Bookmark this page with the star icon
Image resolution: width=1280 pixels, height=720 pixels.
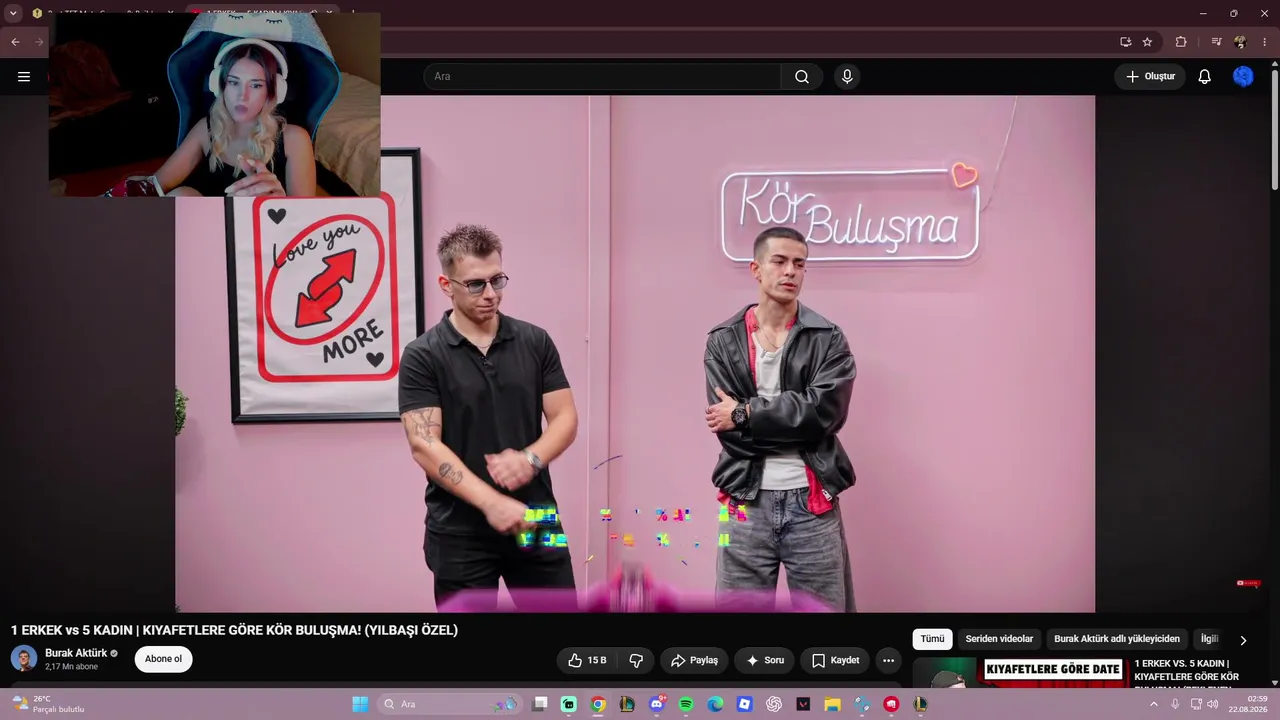point(1147,42)
